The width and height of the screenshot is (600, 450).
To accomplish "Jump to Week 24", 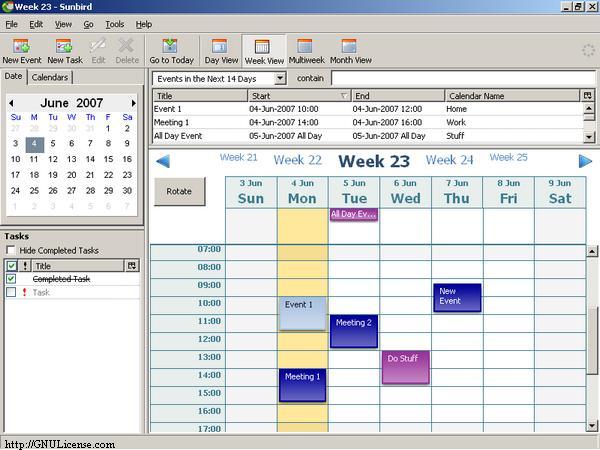I will 450,160.
